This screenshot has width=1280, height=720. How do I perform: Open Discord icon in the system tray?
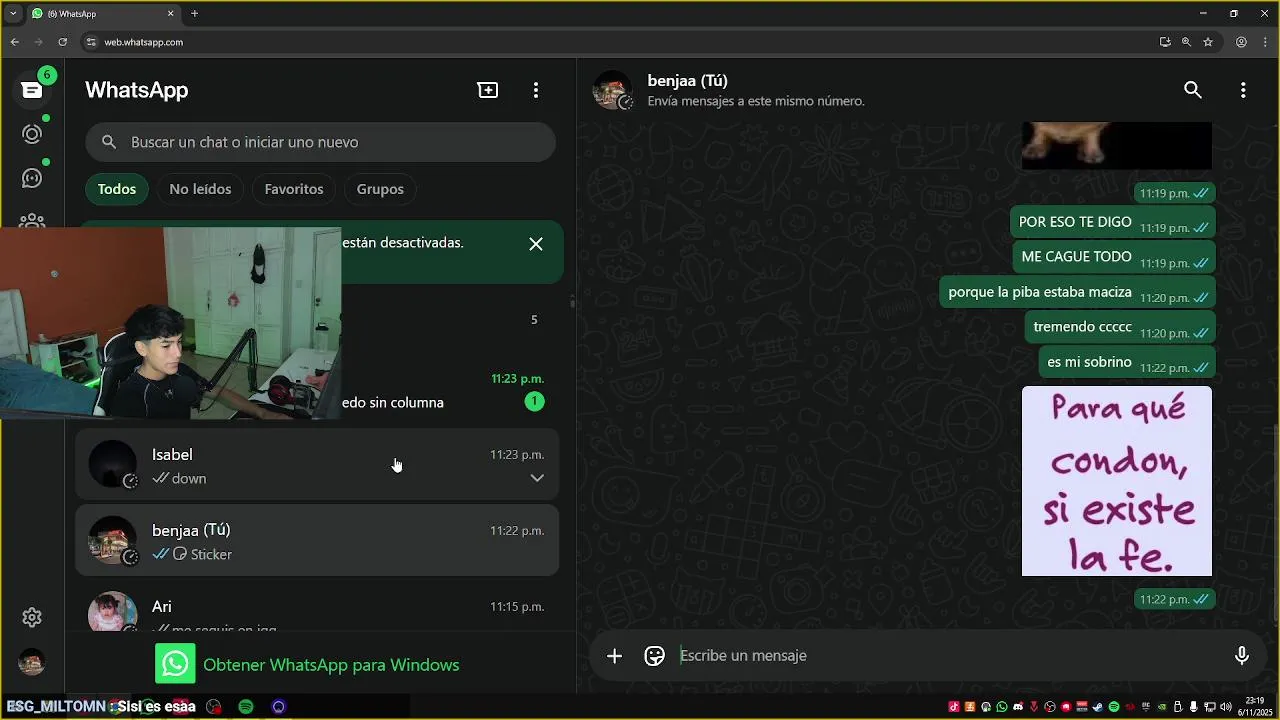[x=1018, y=707]
